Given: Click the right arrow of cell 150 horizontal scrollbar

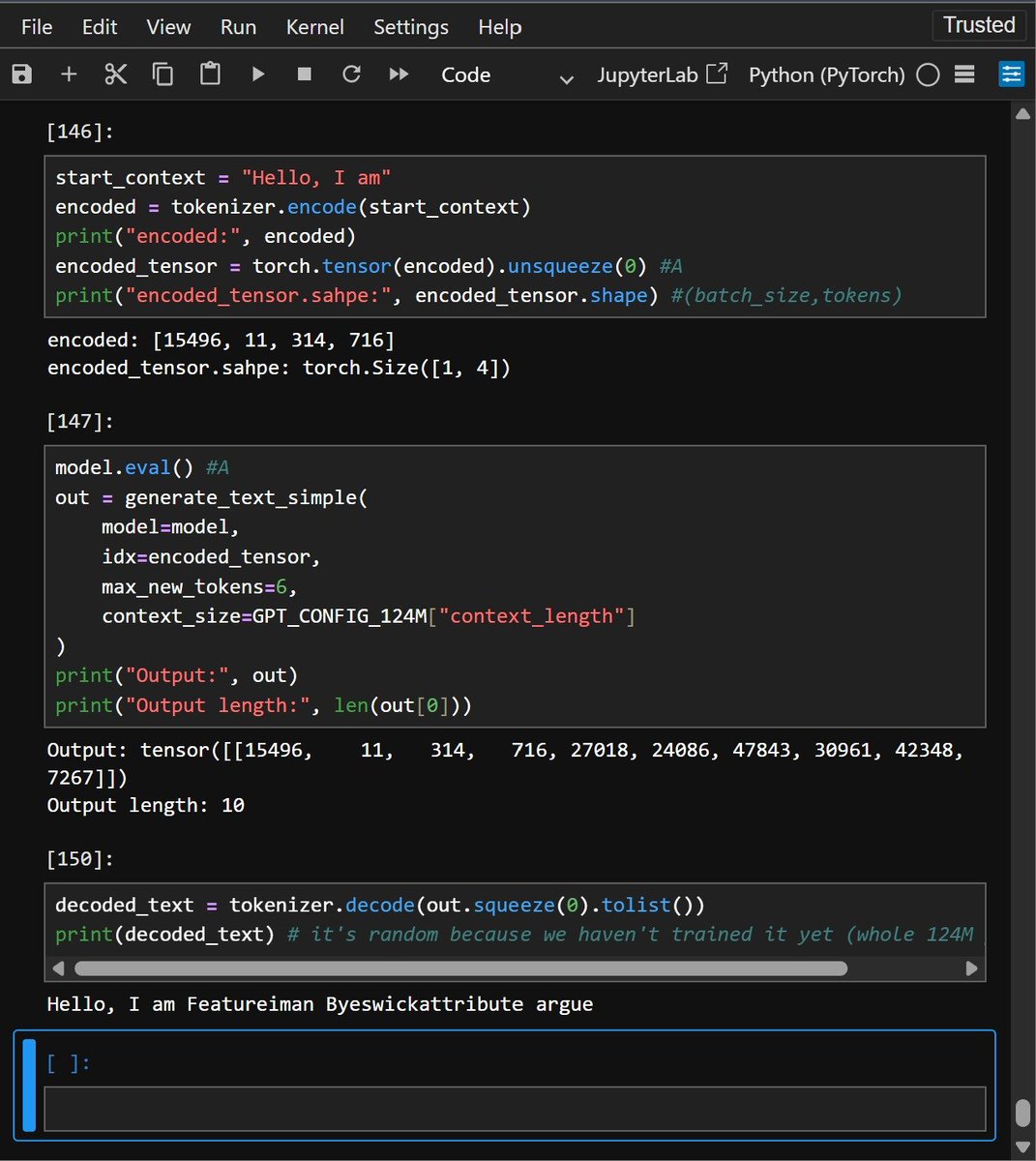Looking at the screenshot, I should [x=971, y=967].
